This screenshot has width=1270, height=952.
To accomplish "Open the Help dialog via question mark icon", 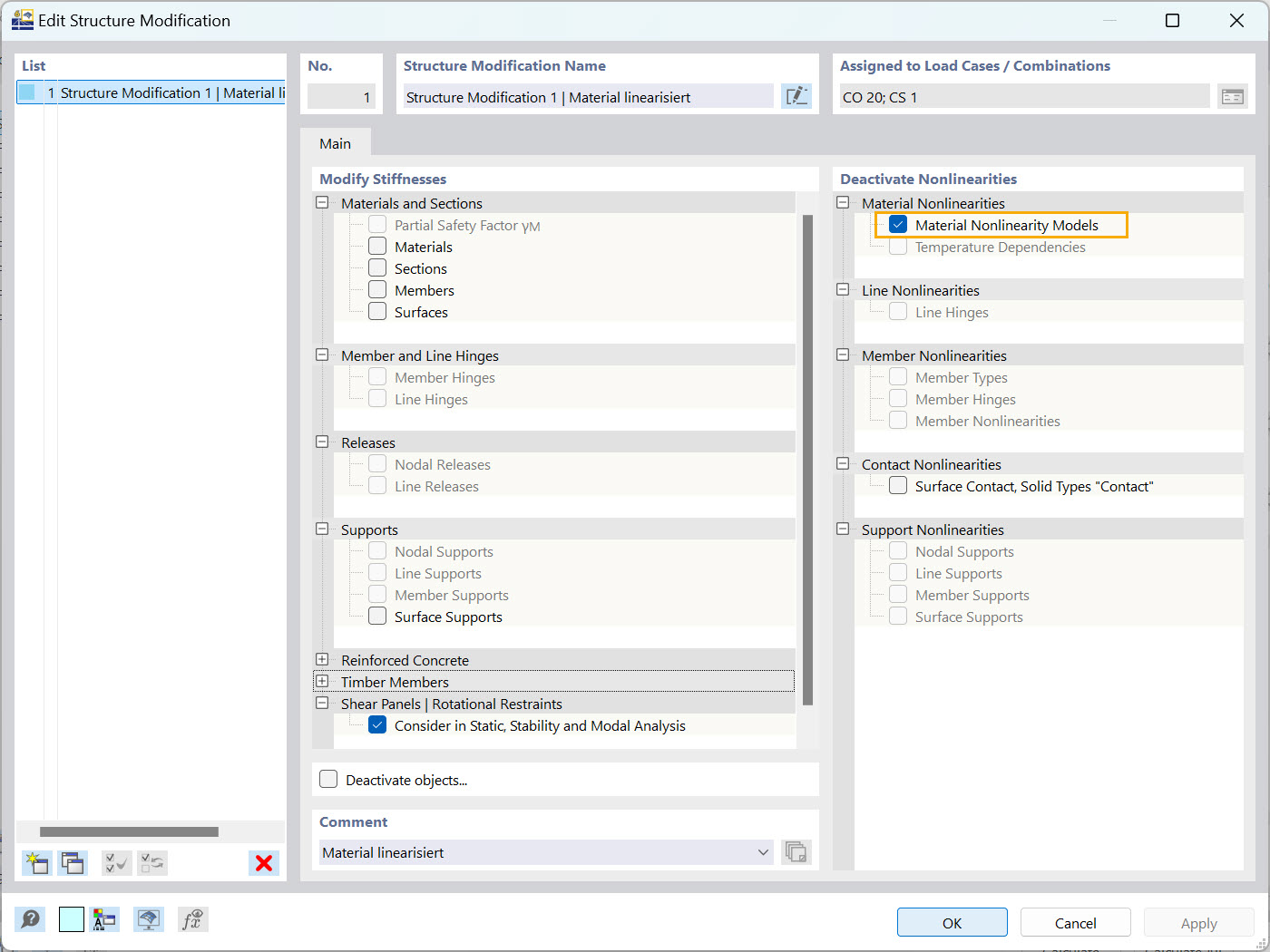I will pos(30,918).
